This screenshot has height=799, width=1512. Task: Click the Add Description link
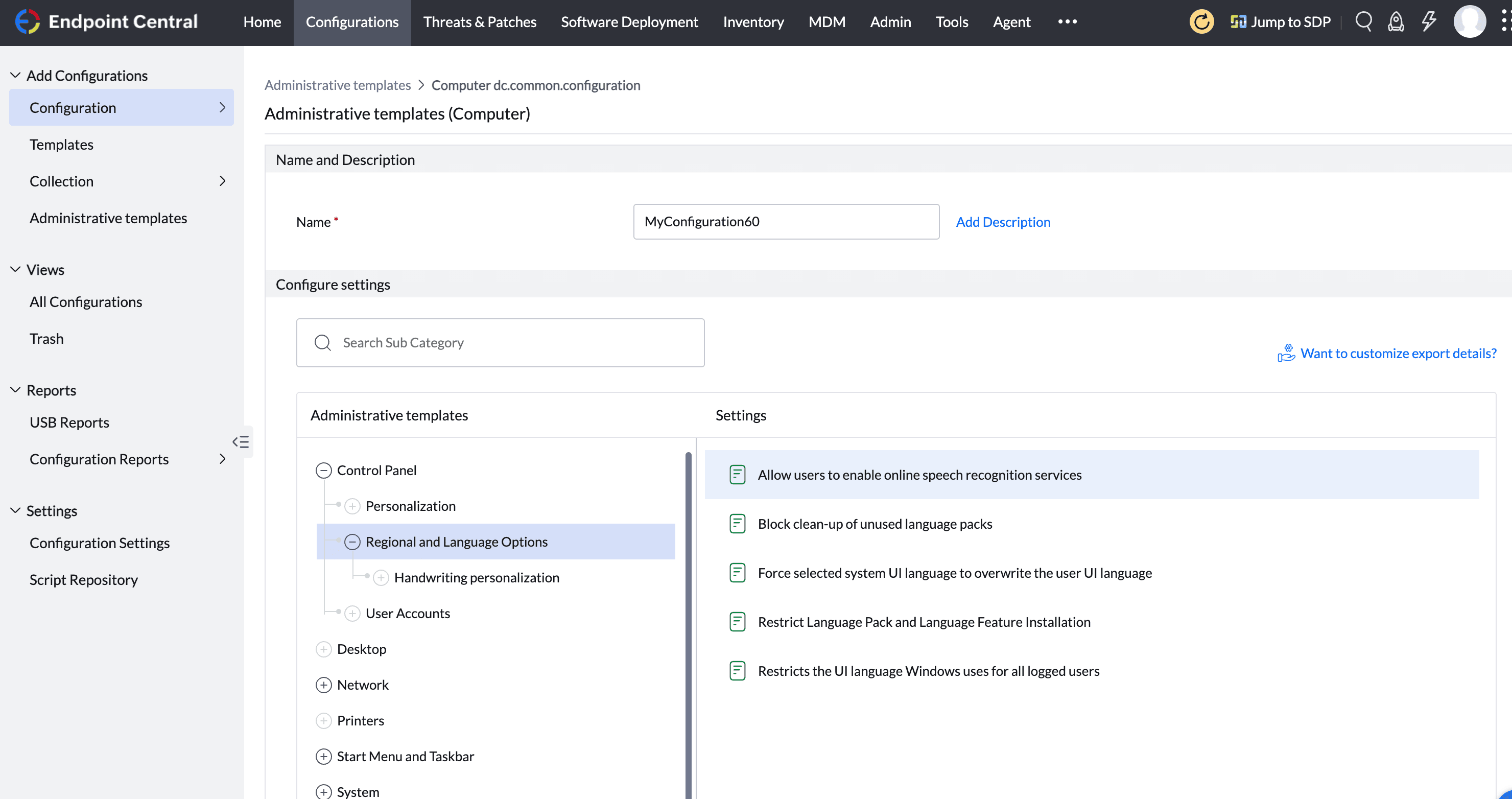tap(1003, 222)
